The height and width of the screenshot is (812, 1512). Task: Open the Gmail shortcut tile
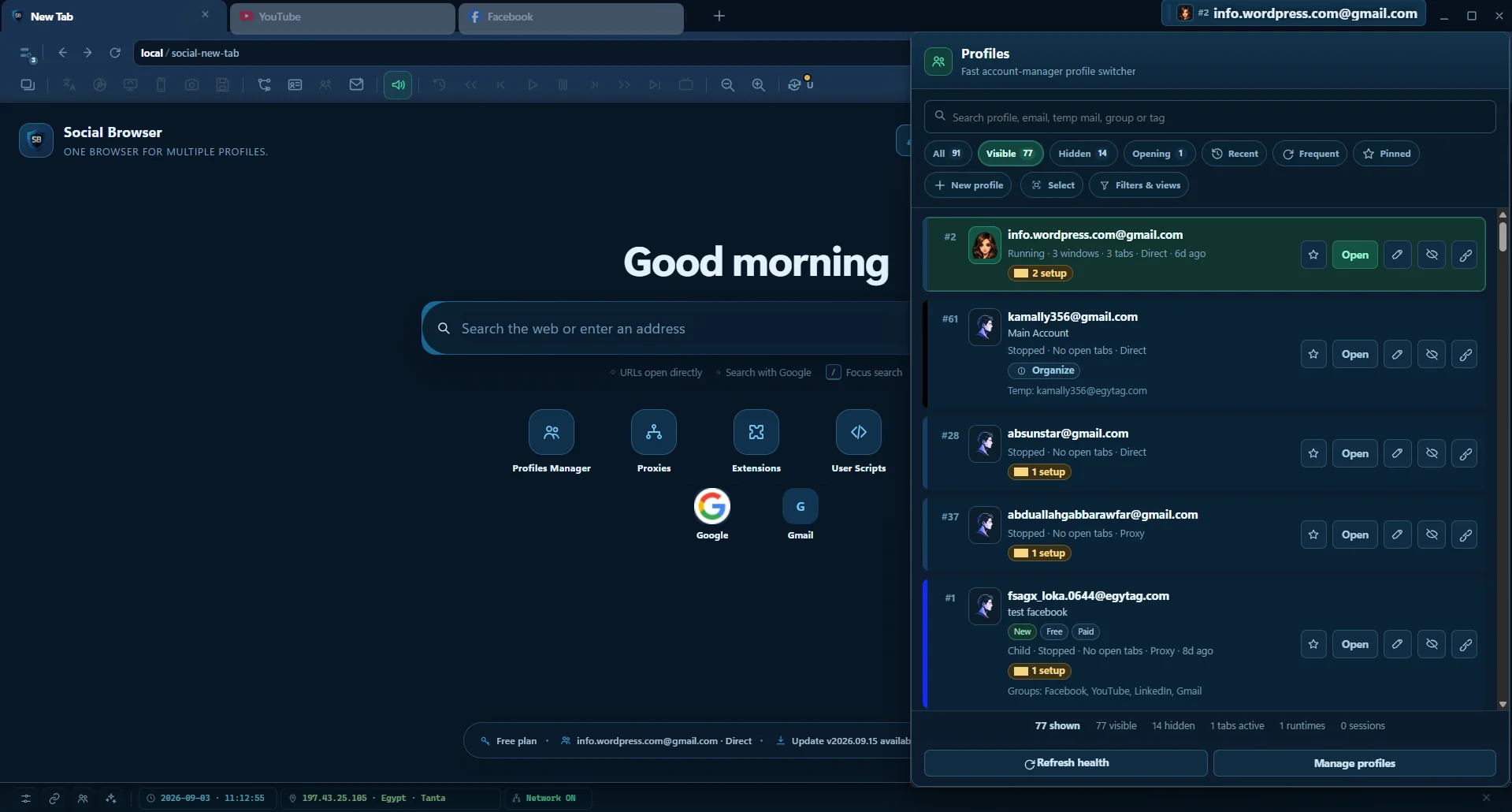(801, 514)
